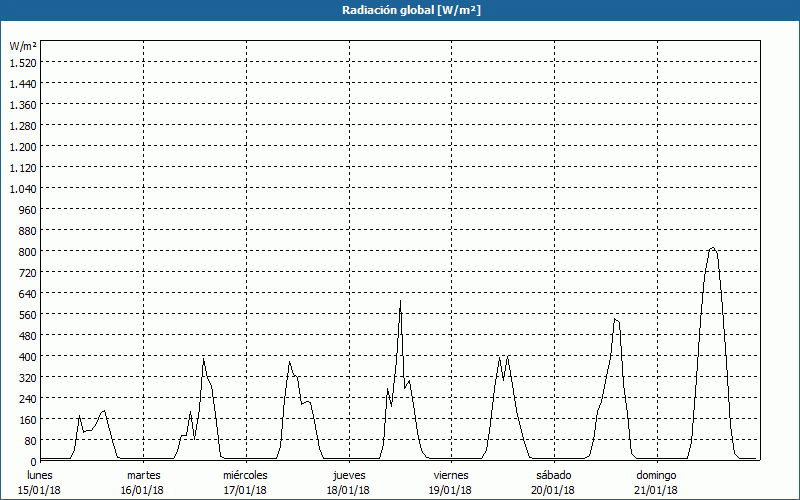
Task: Click Saturday's peak near 540
Action: [616, 320]
